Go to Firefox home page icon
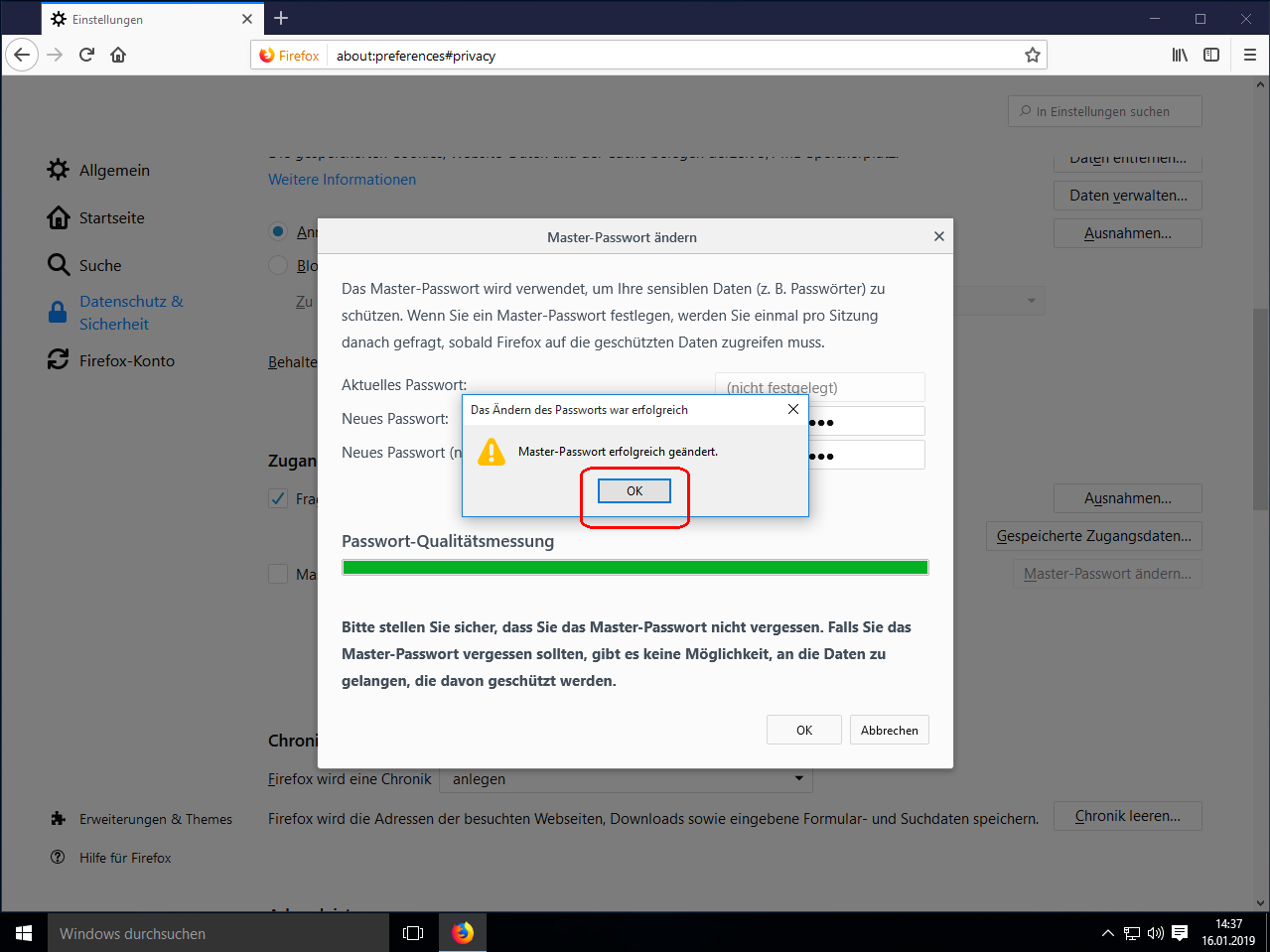The height and width of the screenshot is (952, 1270). click(x=118, y=55)
